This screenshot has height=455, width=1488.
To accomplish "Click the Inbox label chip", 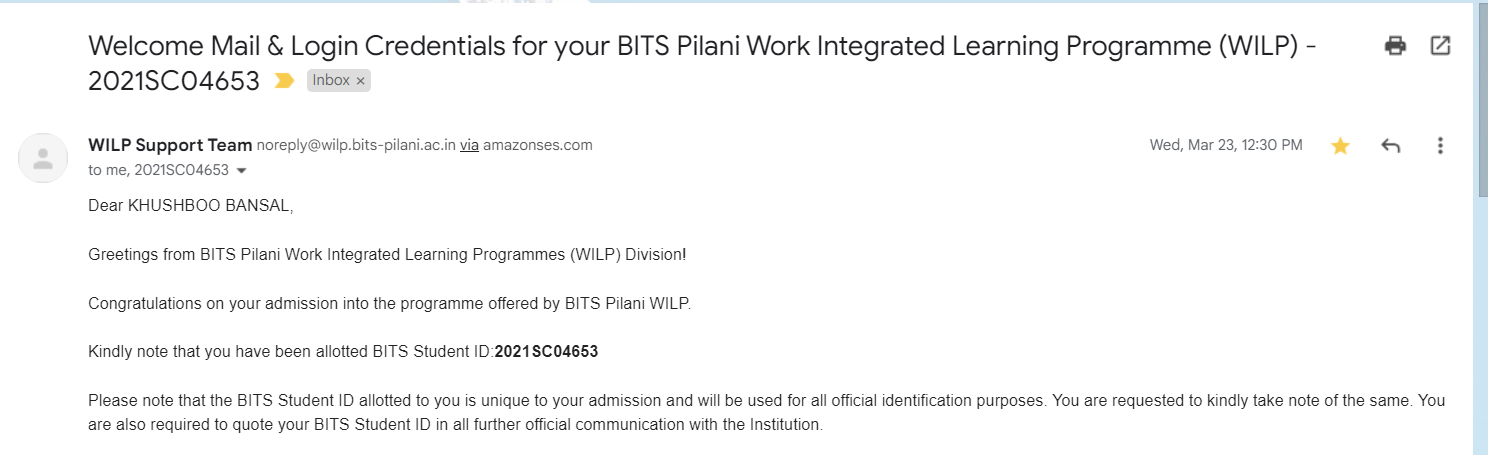I will point(331,81).
